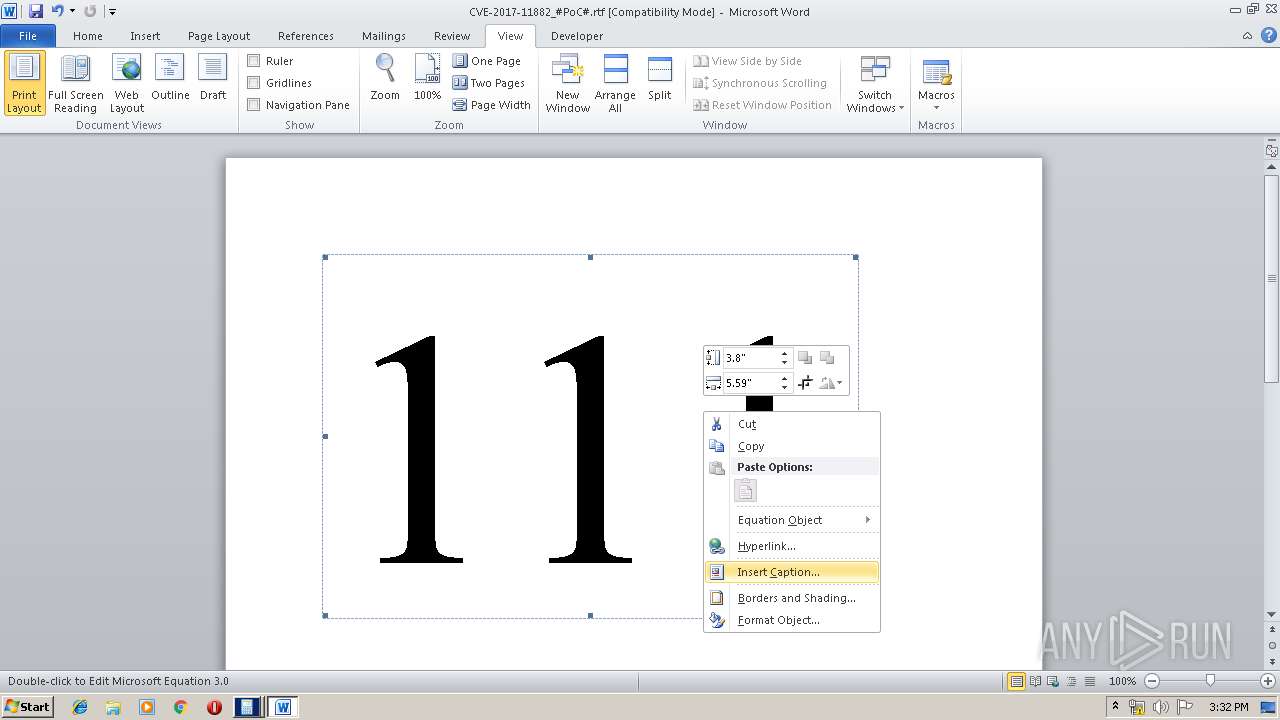Click Arrange All windows
The image size is (1280, 720).
[615, 84]
